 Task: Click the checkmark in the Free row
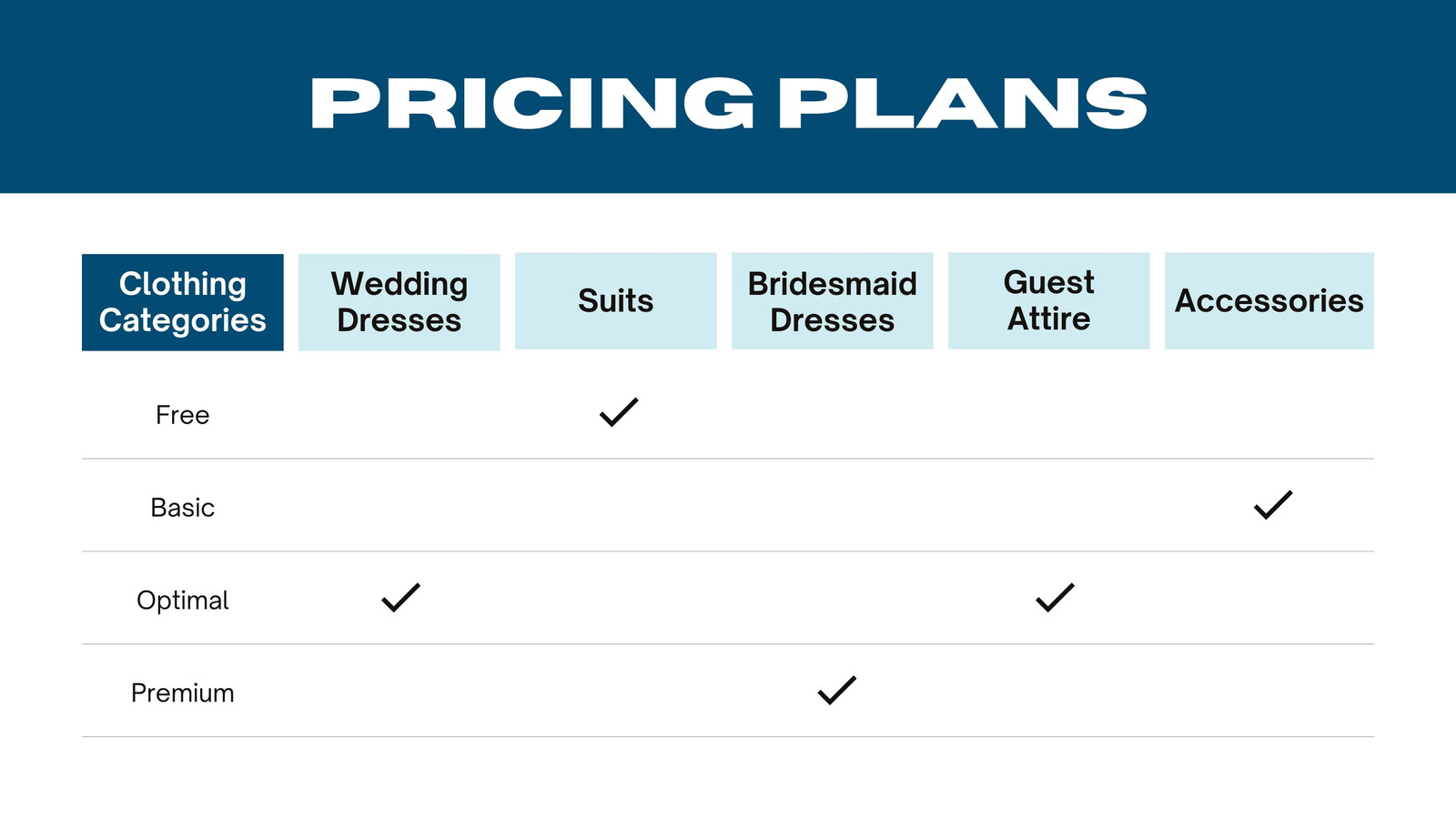pos(619,412)
